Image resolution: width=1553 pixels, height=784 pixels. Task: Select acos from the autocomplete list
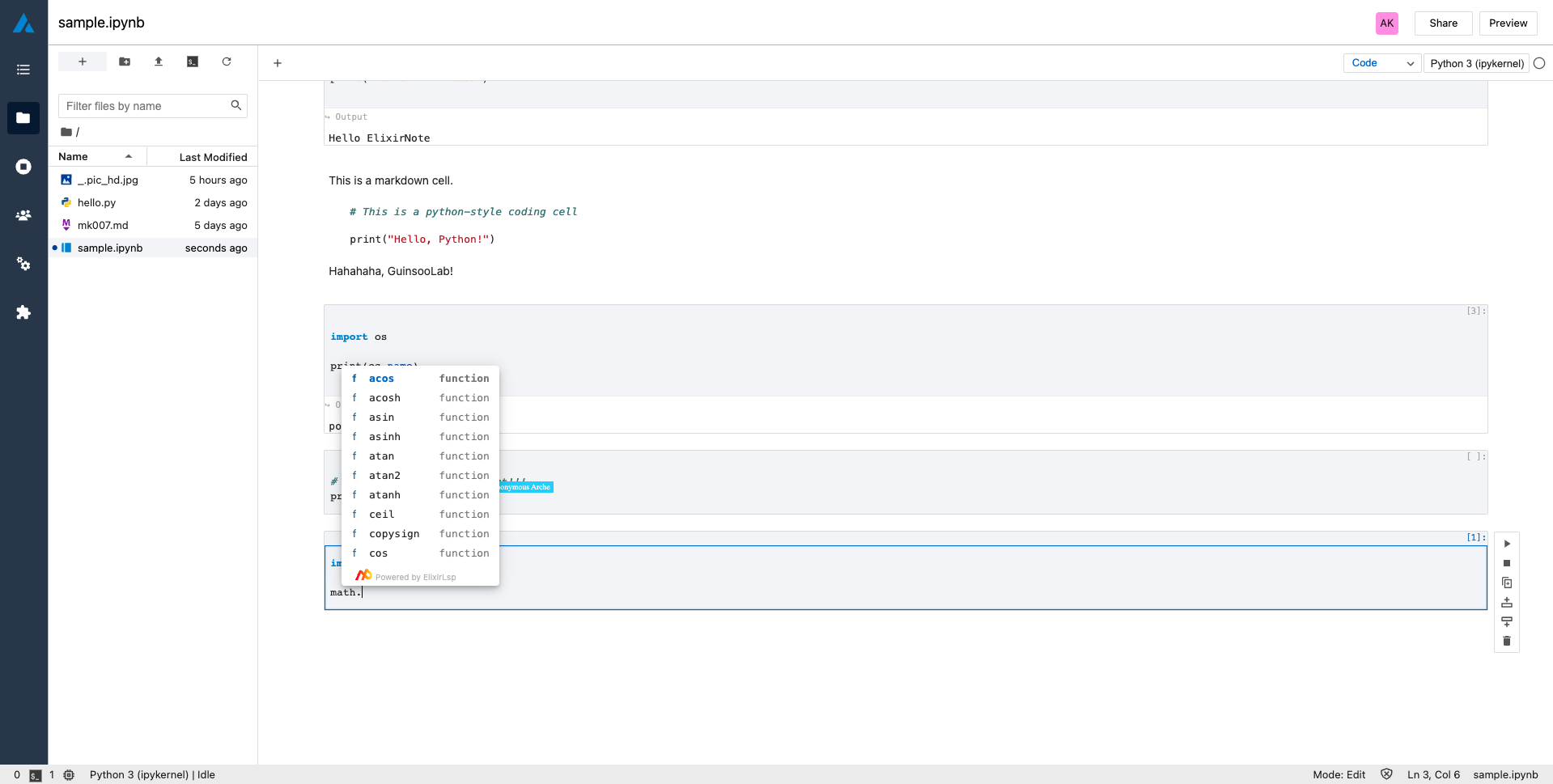[420, 379]
